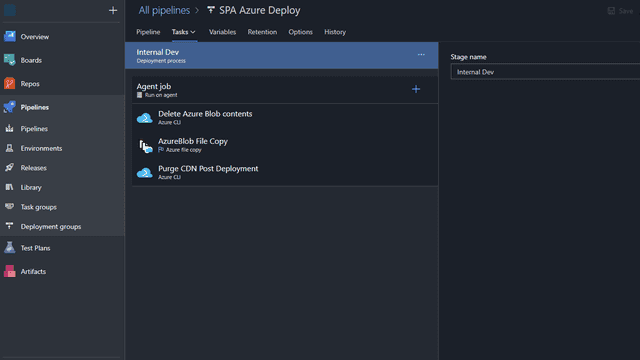640x360 pixels.
Task: Click the Artifacts label
Action: click(33, 271)
